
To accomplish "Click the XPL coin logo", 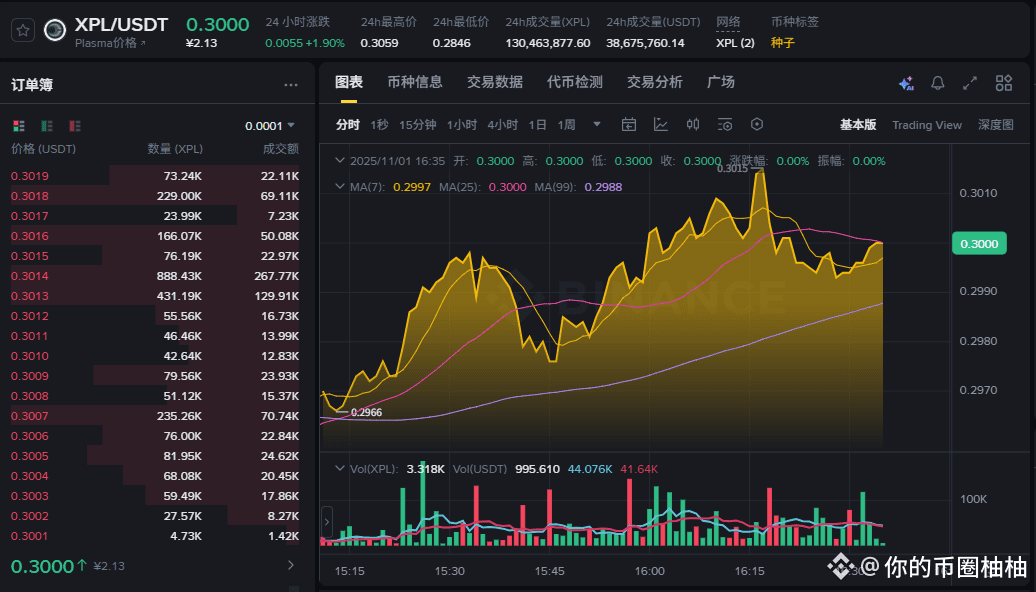I will pos(55,30).
